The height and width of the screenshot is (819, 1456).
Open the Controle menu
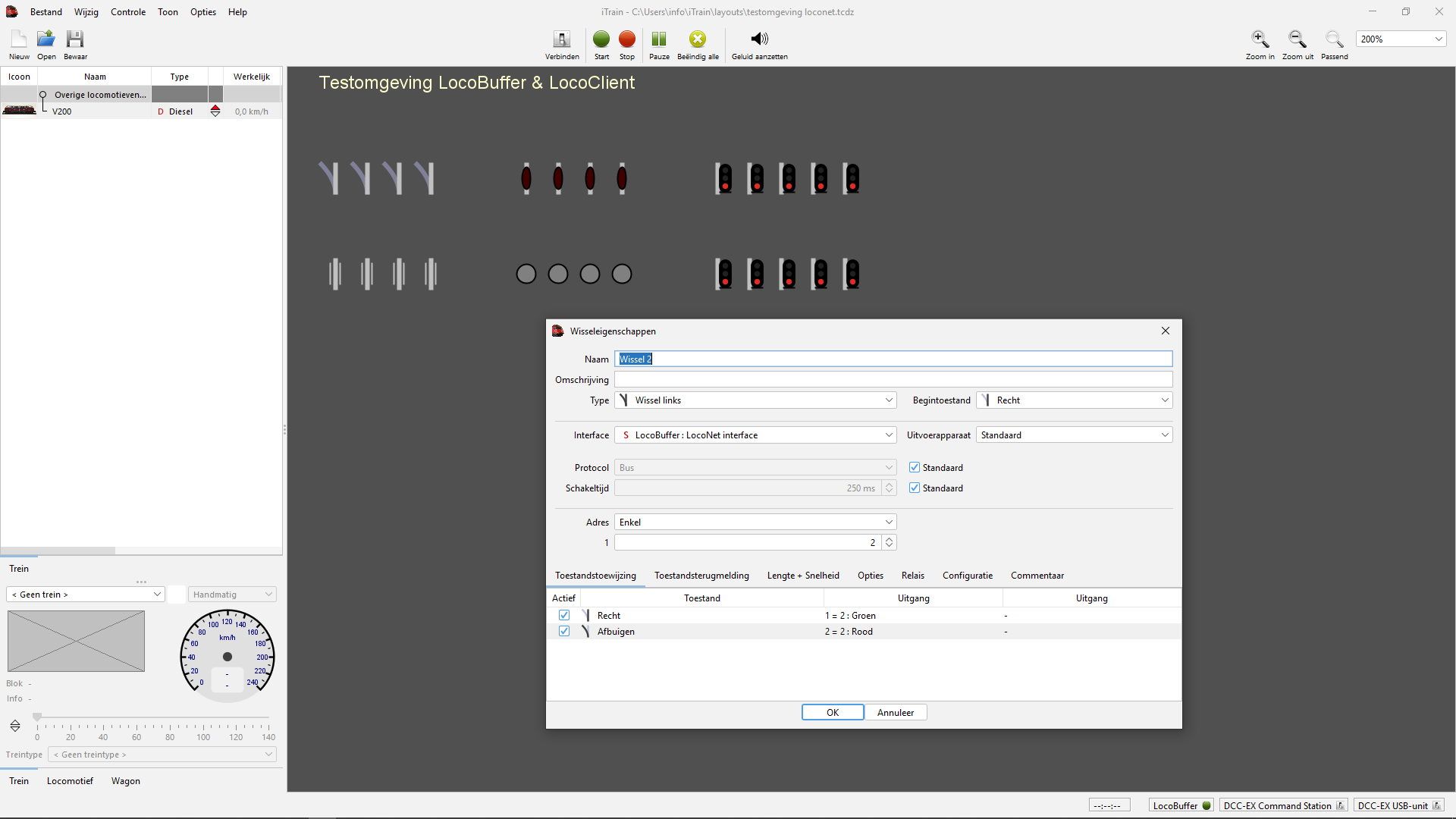coord(127,12)
